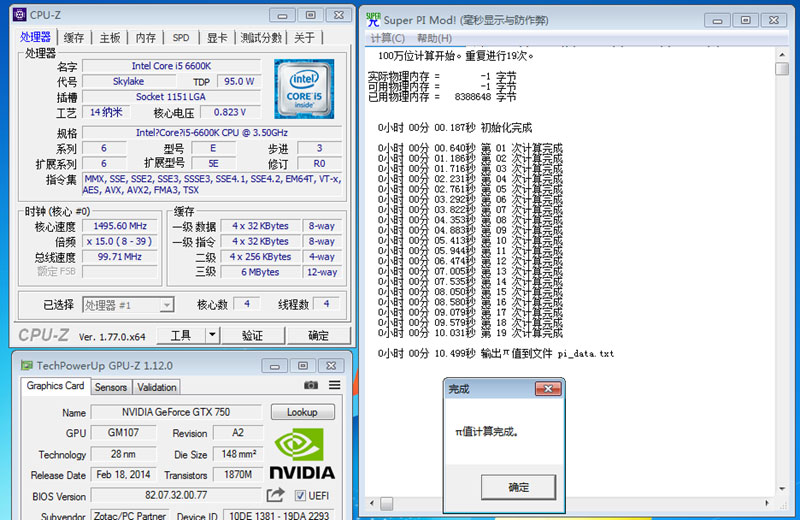The image size is (800, 520).
Task: Go to the 测试分数 tab
Action: pyautogui.click(x=261, y=38)
